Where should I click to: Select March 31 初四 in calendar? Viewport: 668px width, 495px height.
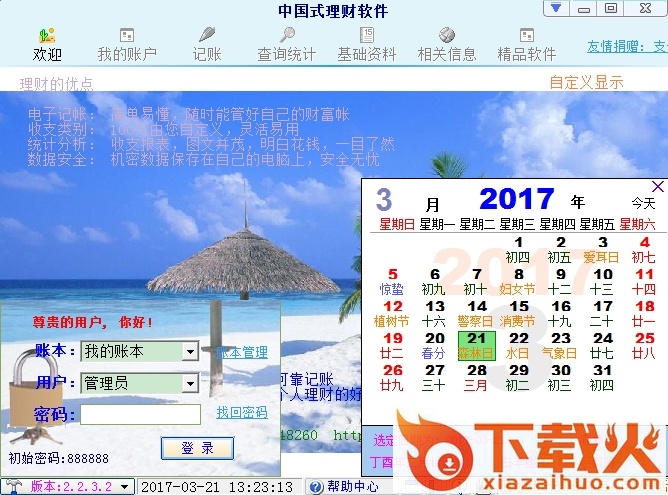(602, 378)
